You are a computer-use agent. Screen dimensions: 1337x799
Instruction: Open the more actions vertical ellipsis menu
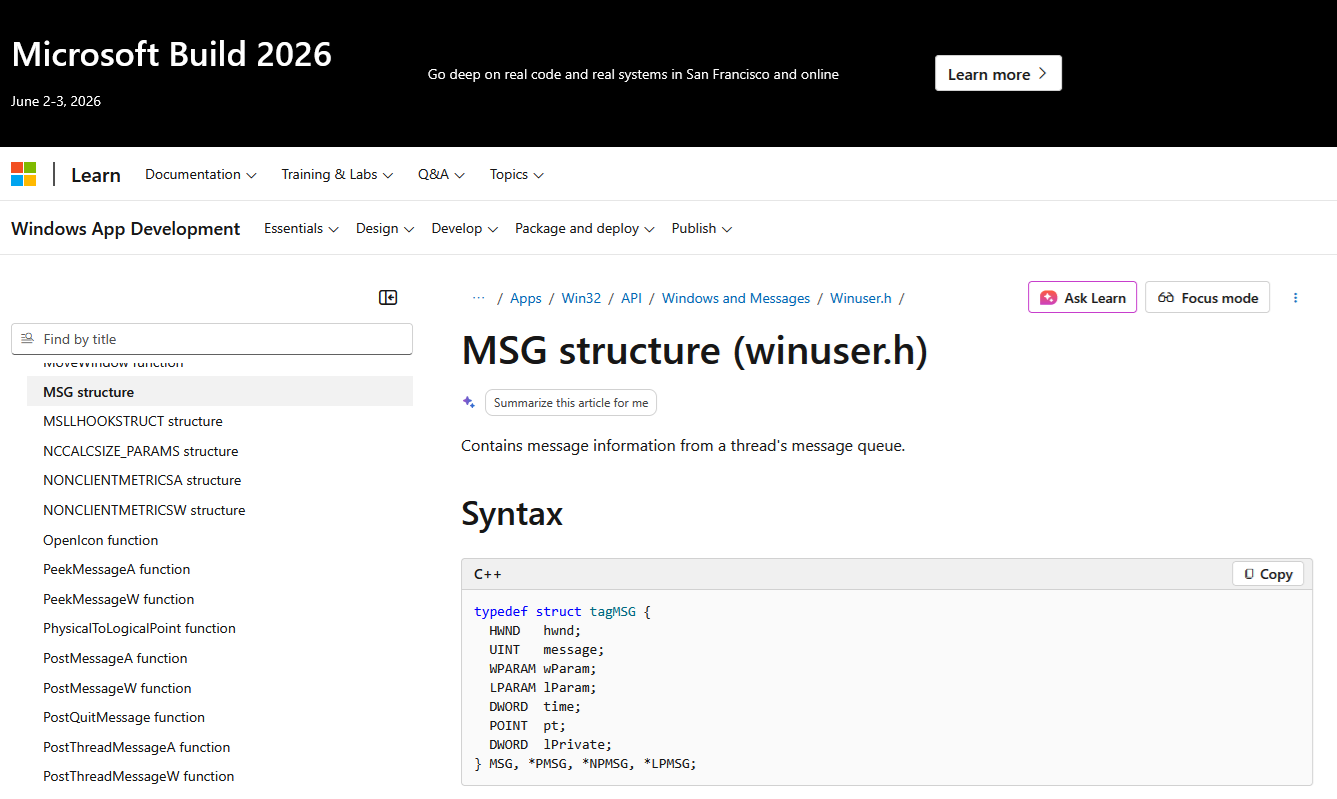1296,298
